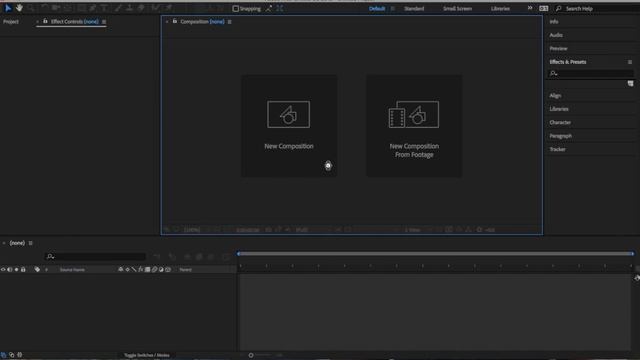The height and width of the screenshot is (360, 640).
Task: Click the new animation preset icon
Action: click(631, 84)
